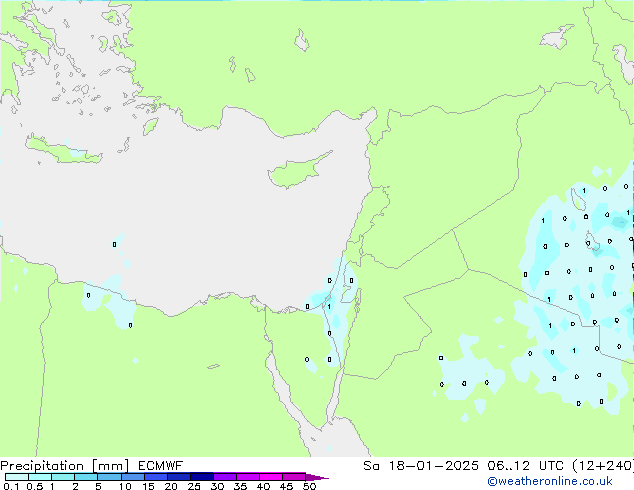Click the 30–35 mm purple legend swatch
The width and height of the screenshot is (634, 490).
[224, 477]
